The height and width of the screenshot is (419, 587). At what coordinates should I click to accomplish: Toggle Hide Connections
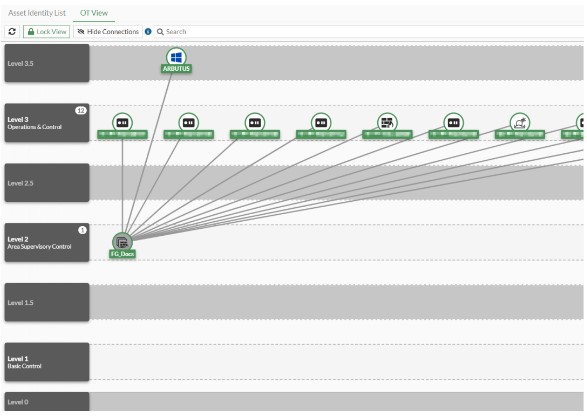point(108,31)
